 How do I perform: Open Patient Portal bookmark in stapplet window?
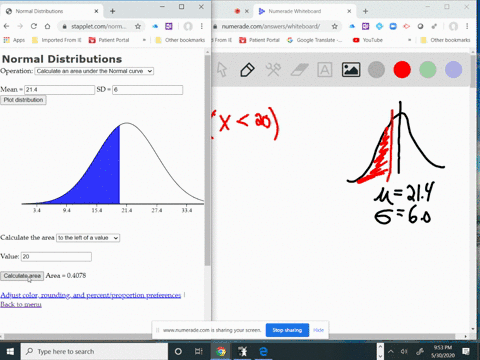click(109, 40)
